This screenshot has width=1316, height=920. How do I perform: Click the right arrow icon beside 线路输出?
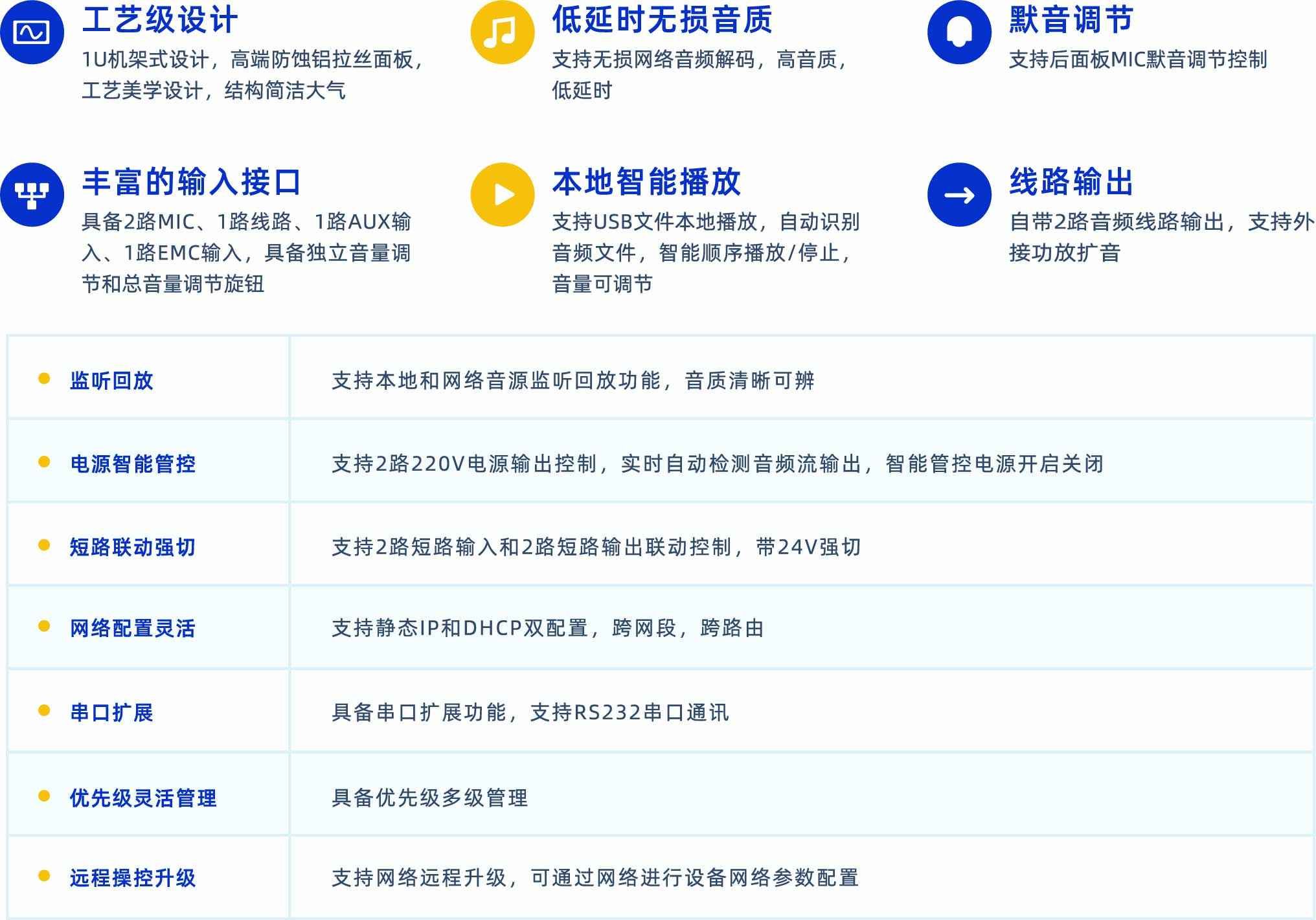[x=959, y=194]
